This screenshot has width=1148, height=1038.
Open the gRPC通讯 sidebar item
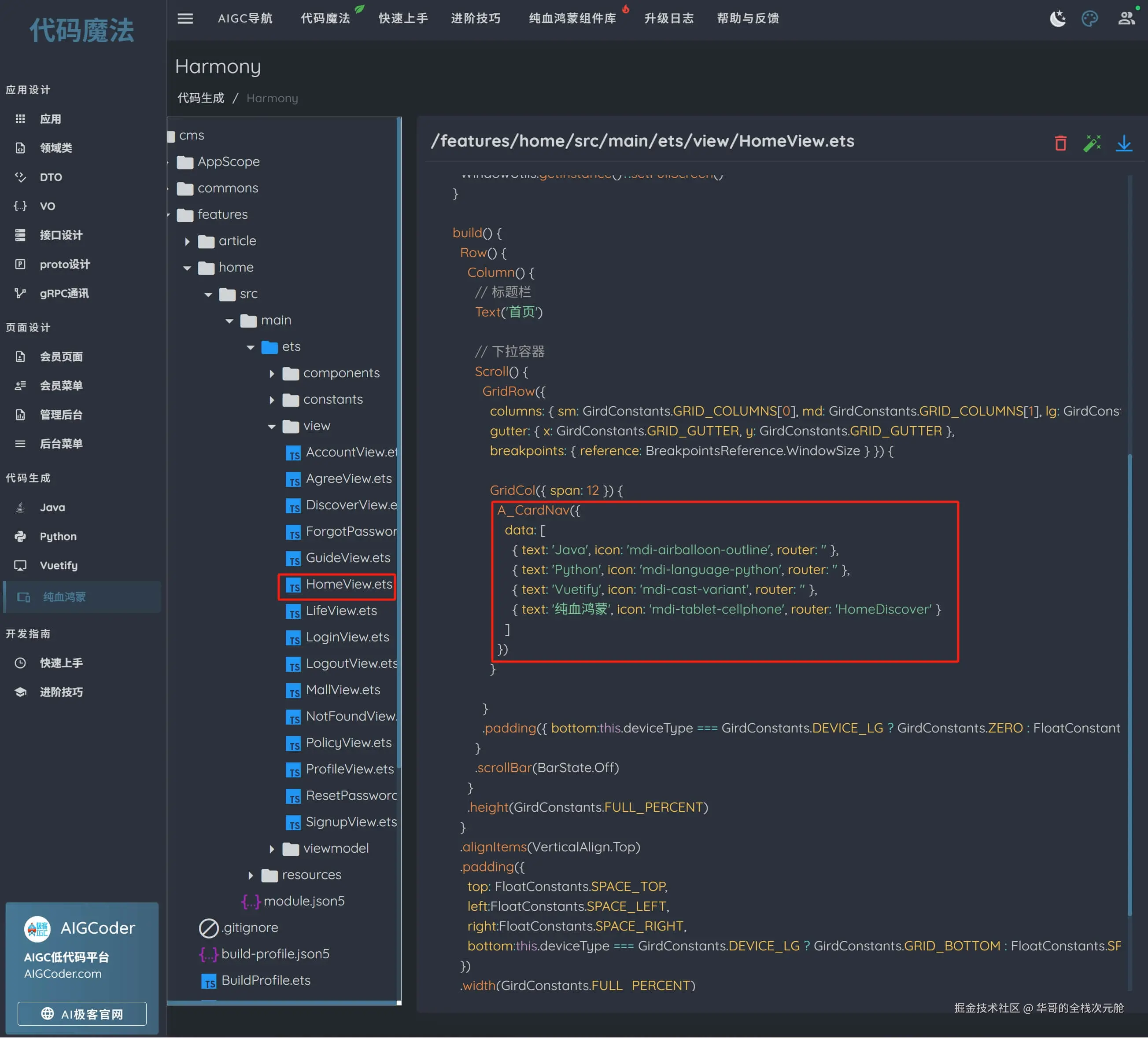pos(64,293)
